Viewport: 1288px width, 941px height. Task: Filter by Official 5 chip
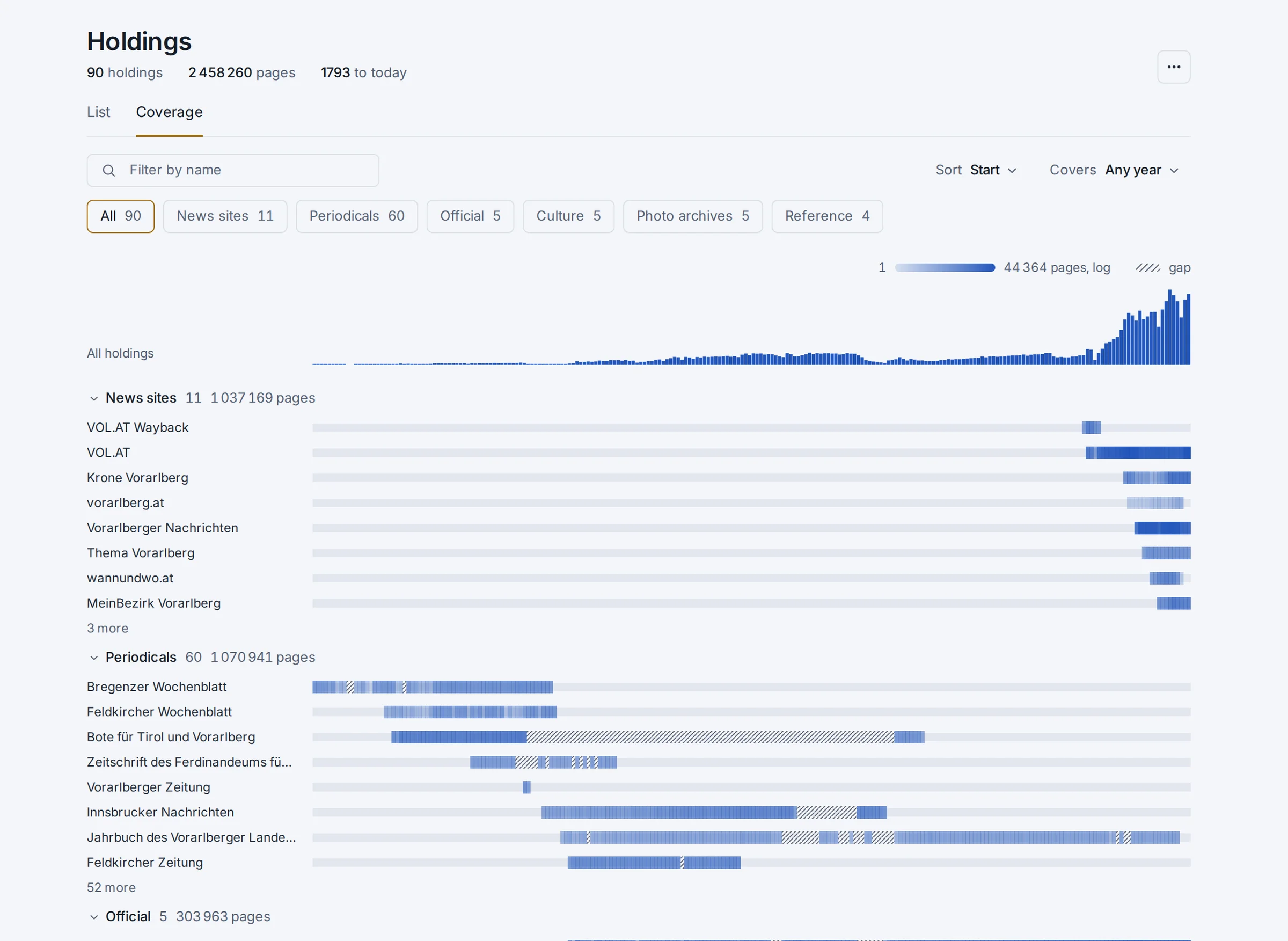[x=470, y=216]
